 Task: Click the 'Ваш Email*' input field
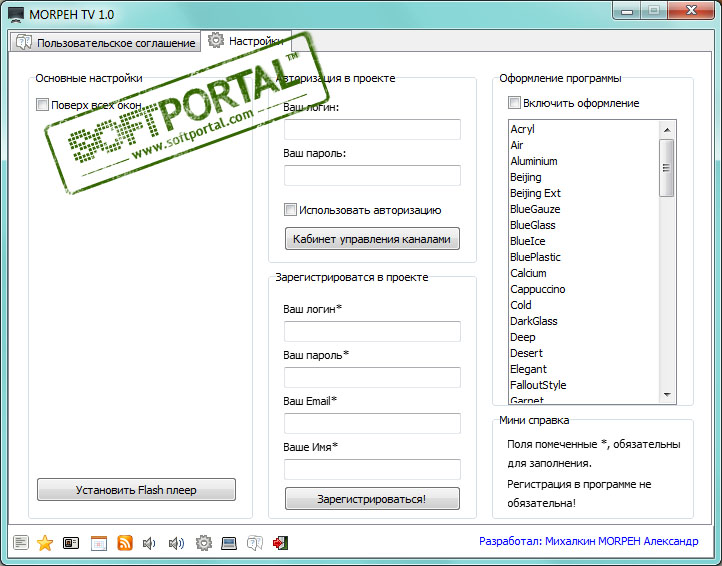pyautogui.click(x=372, y=423)
